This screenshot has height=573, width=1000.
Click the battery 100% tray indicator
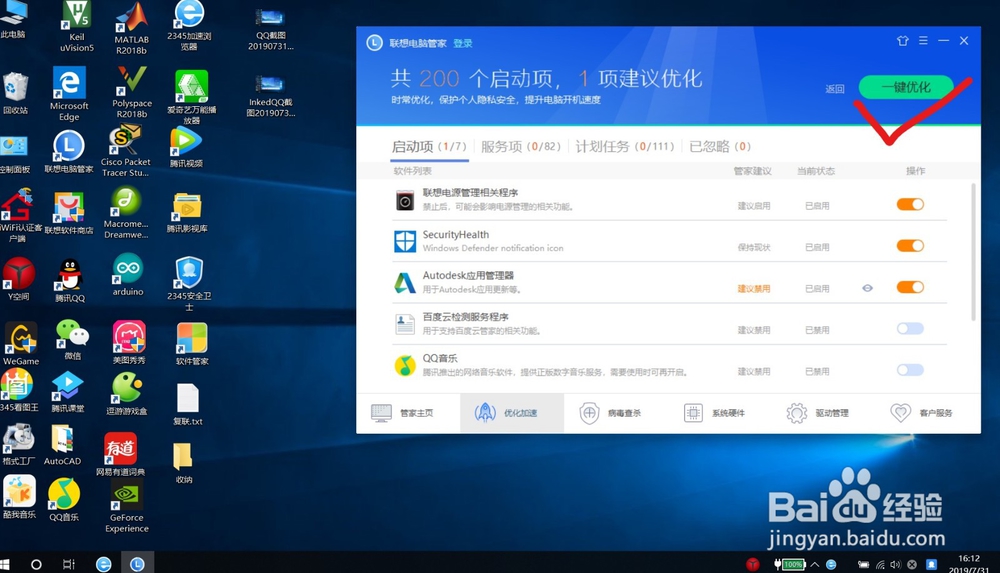click(x=790, y=564)
